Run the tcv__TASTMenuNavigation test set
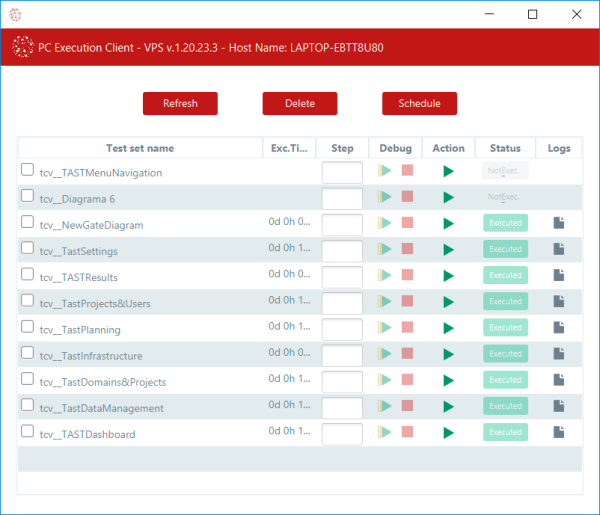Image resolution: width=600 pixels, height=515 pixels. coord(448,171)
